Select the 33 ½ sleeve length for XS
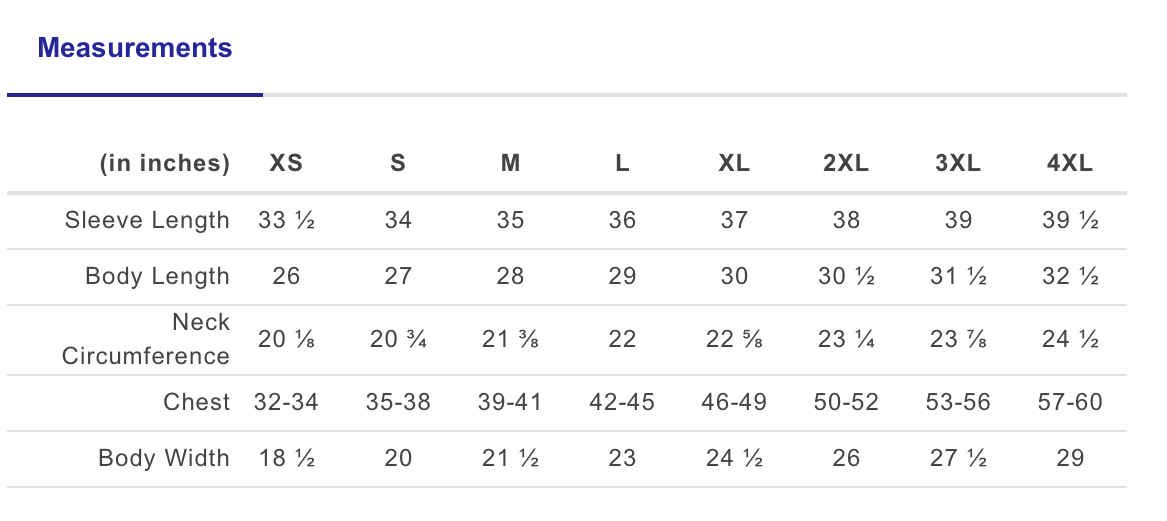The height and width of the screenshot is (521, 1167). click(x=286, y=220)
